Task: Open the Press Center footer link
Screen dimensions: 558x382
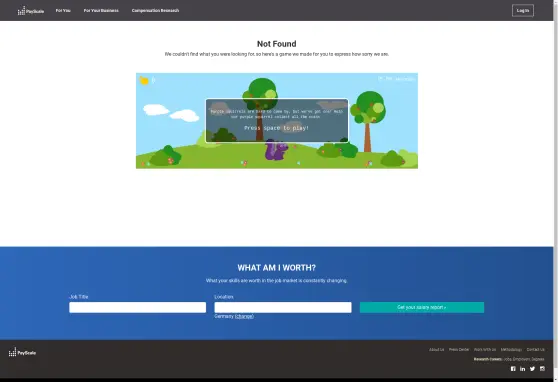Action: 459,350
